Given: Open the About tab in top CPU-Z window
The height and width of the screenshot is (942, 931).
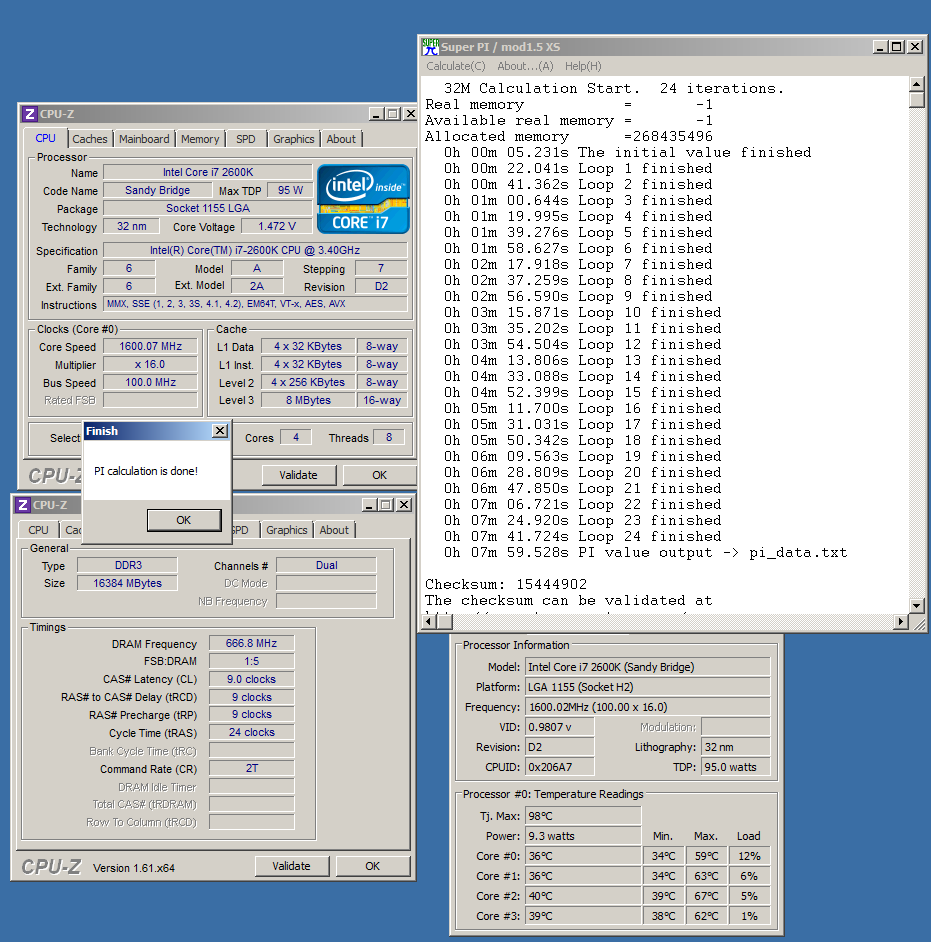Looking at the screenshot, I should click(341, 139).
